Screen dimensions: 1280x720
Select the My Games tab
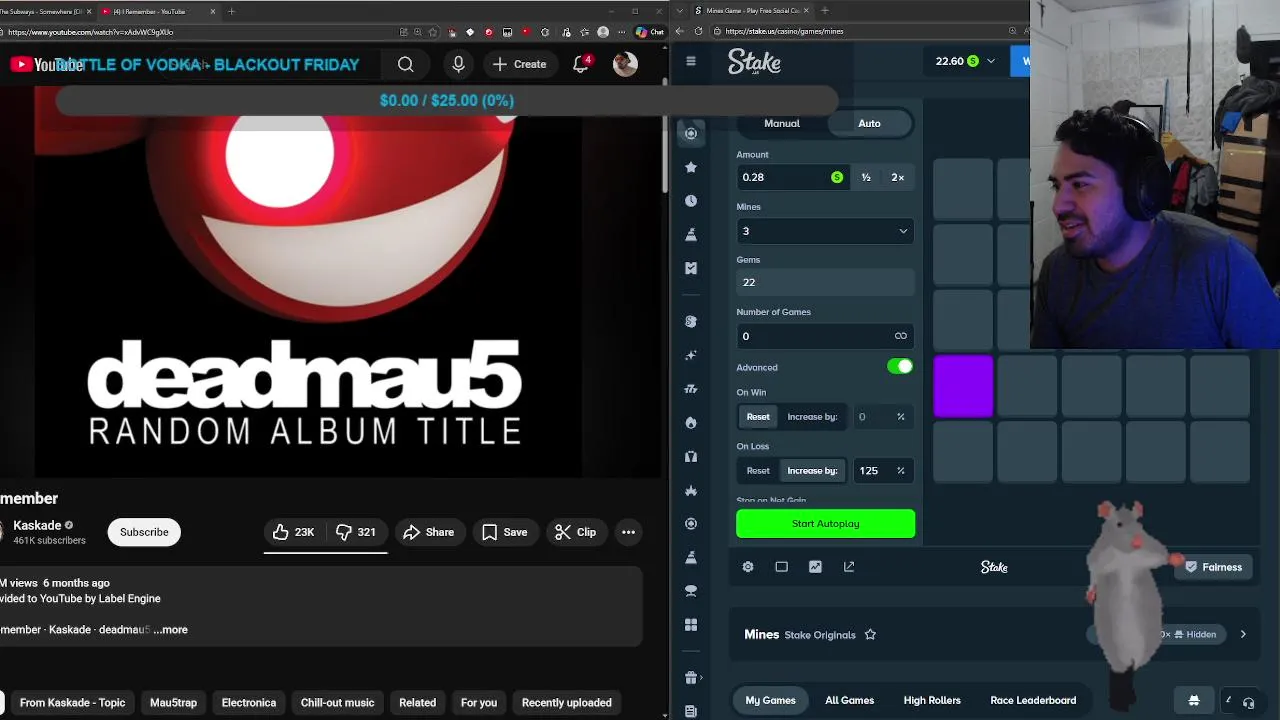tap(770, 700)
